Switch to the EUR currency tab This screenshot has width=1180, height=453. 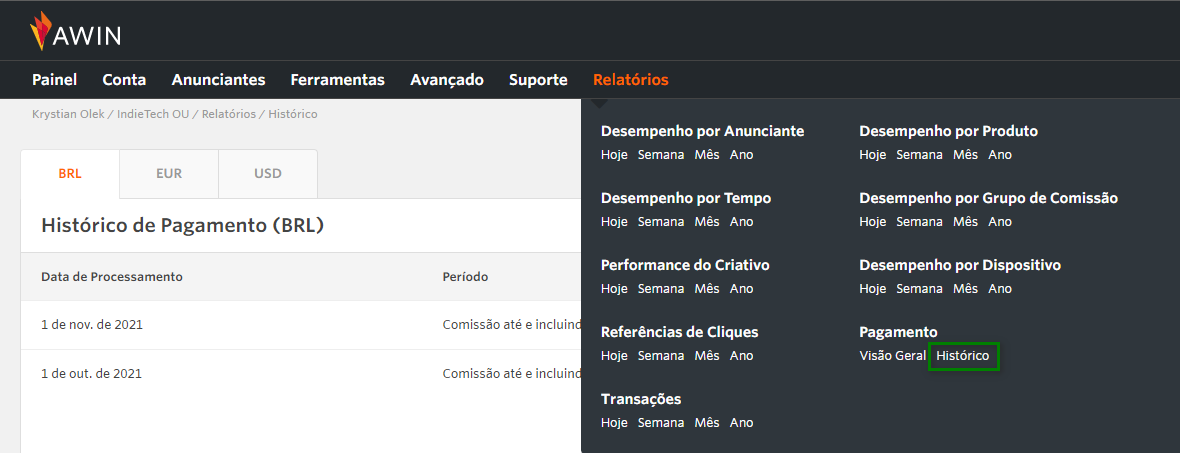tap(169, 174)
